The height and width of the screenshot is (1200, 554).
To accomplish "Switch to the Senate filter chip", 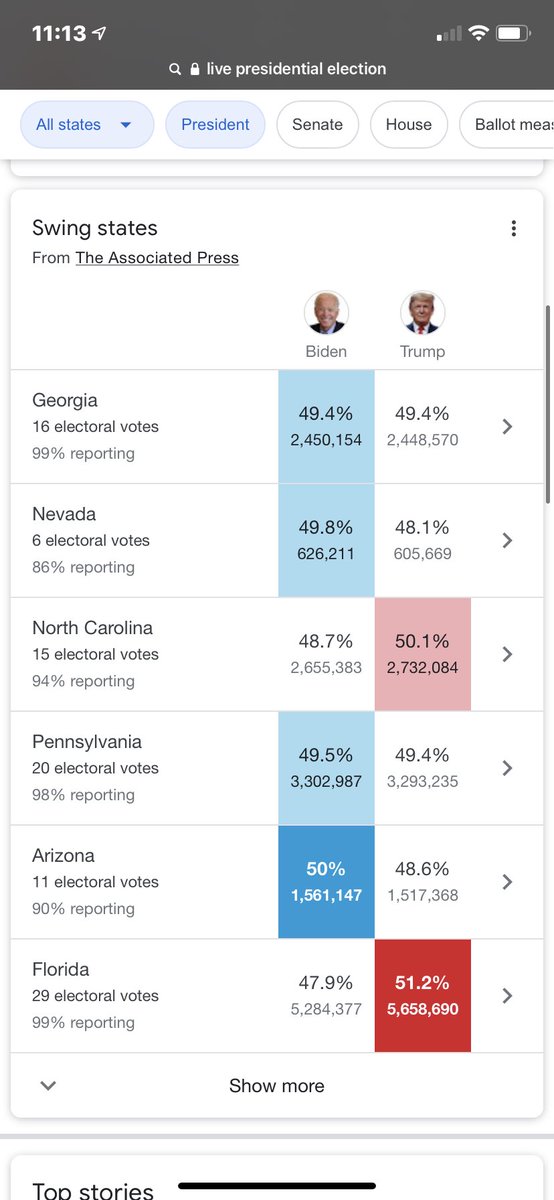I will (317, 125).
